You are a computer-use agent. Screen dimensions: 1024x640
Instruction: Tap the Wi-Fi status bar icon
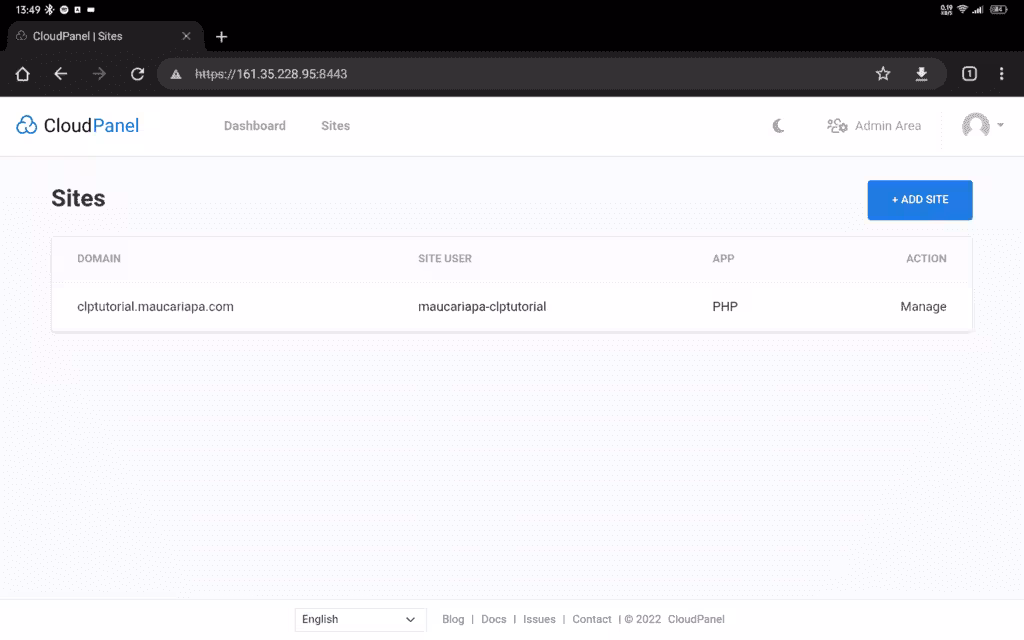point(963,9)
